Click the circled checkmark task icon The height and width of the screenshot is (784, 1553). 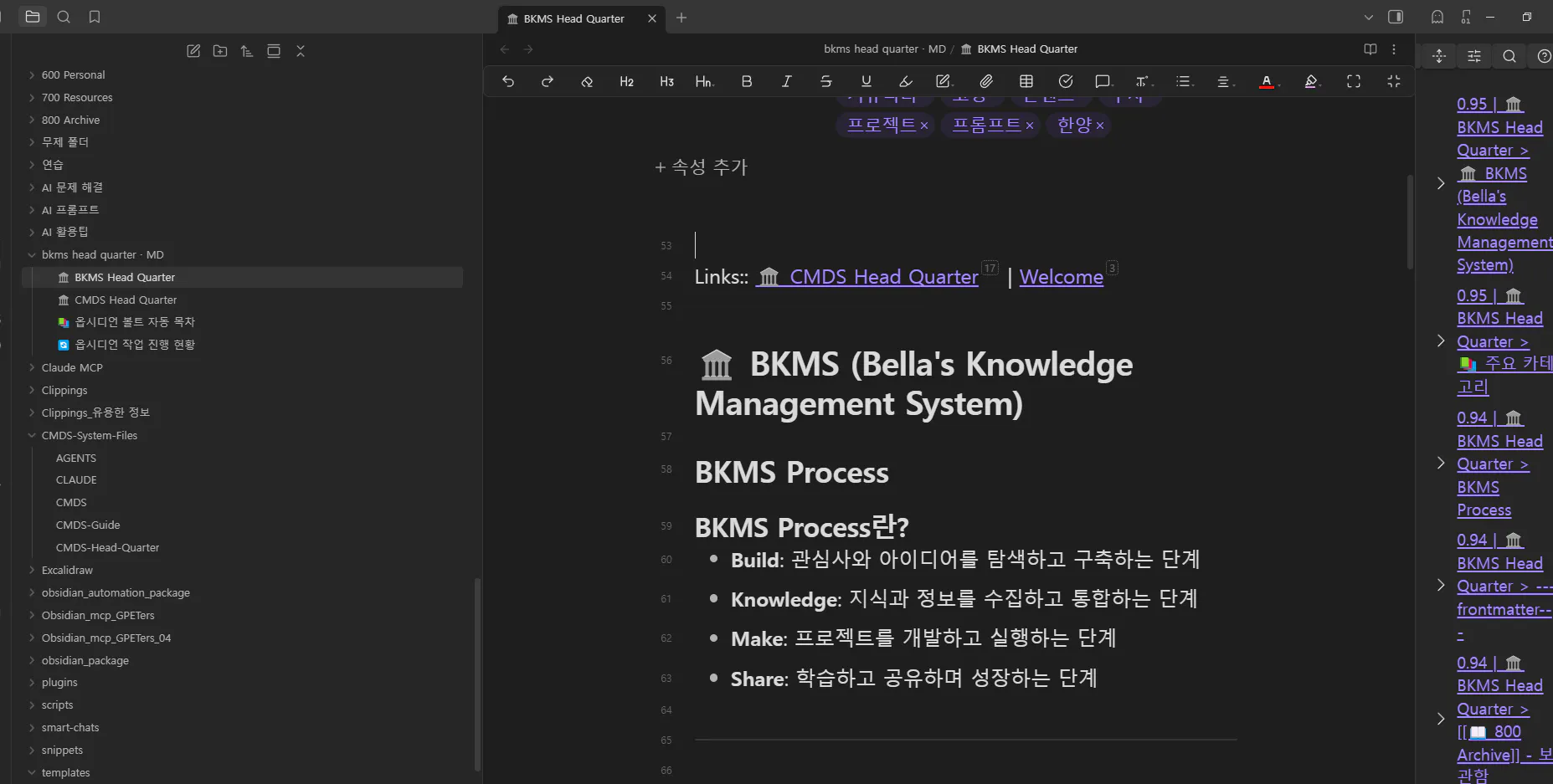1066,81
